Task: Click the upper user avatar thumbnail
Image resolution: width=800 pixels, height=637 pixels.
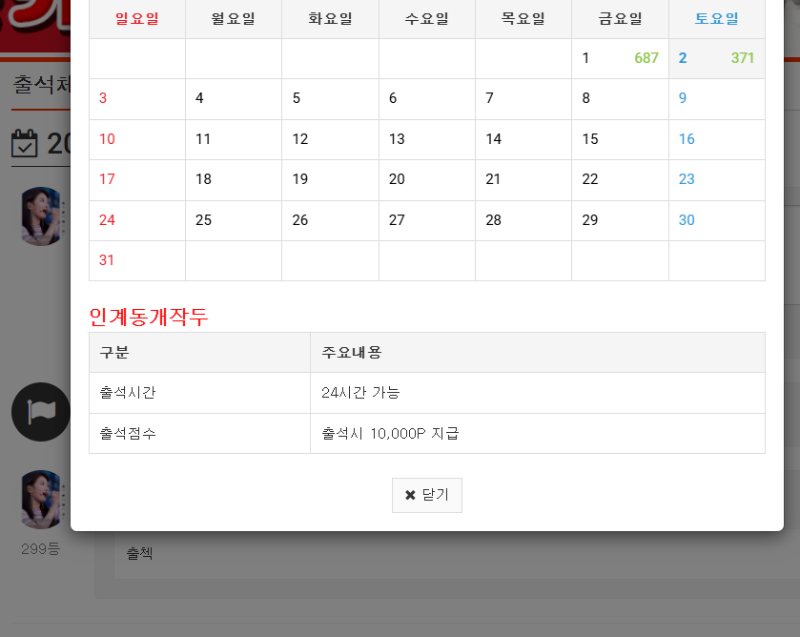Action: (x=41, y=216)
